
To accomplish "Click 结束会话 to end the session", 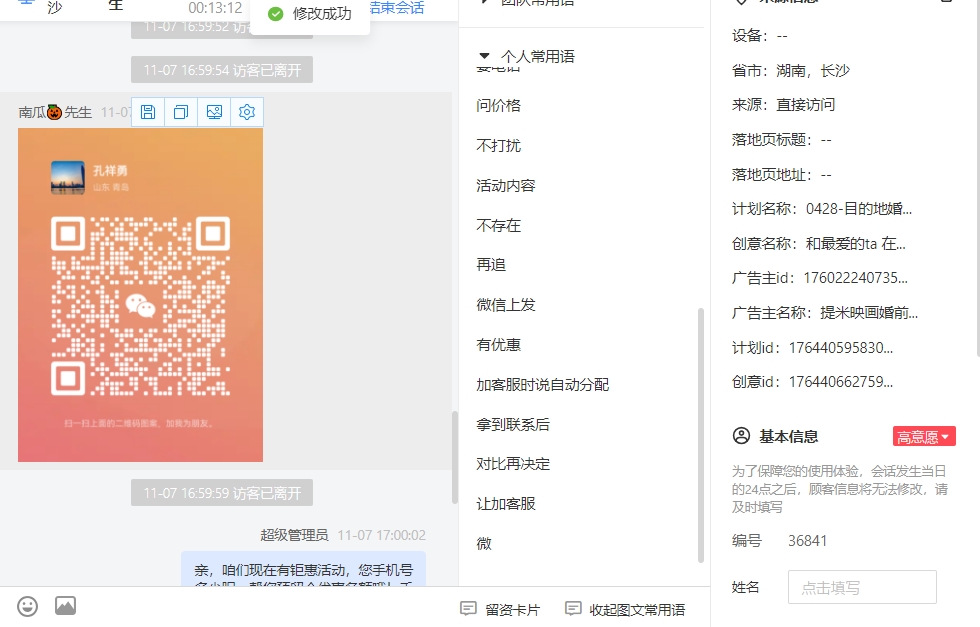I will point(396,8).
